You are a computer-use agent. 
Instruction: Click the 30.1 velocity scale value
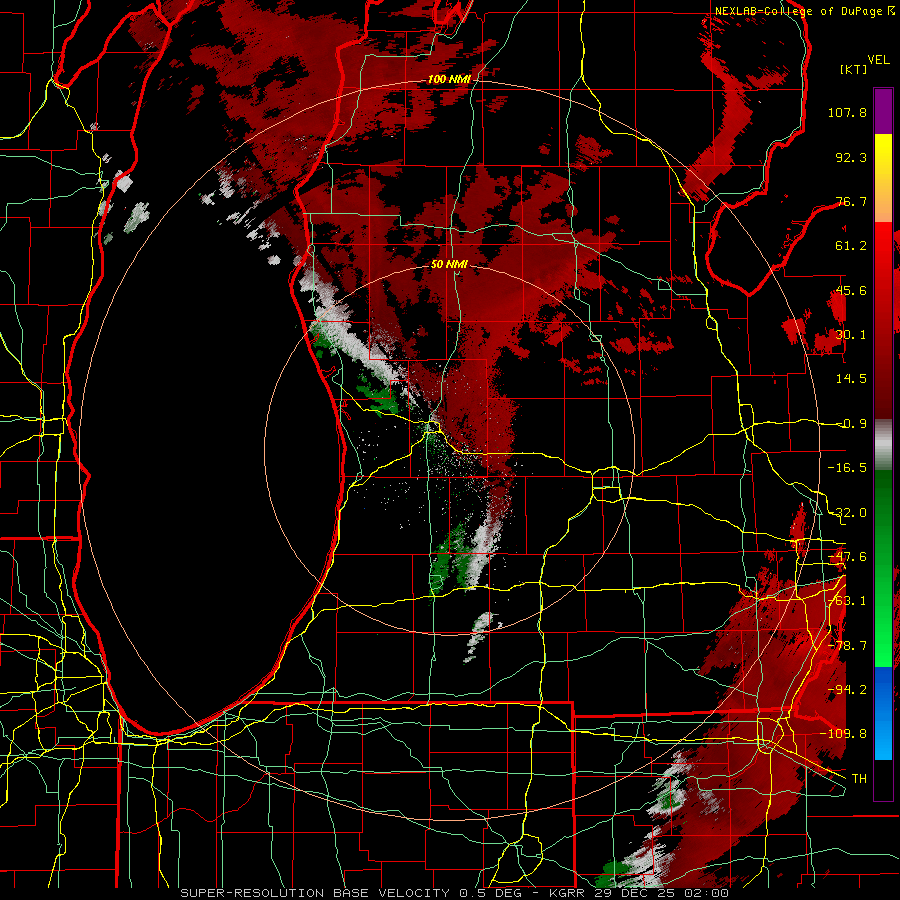(x=851, y=335)
